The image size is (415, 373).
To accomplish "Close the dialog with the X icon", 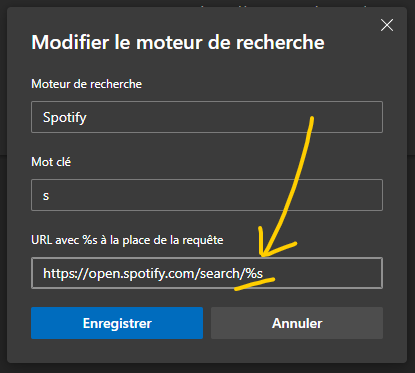I will (x=387, y=25).
